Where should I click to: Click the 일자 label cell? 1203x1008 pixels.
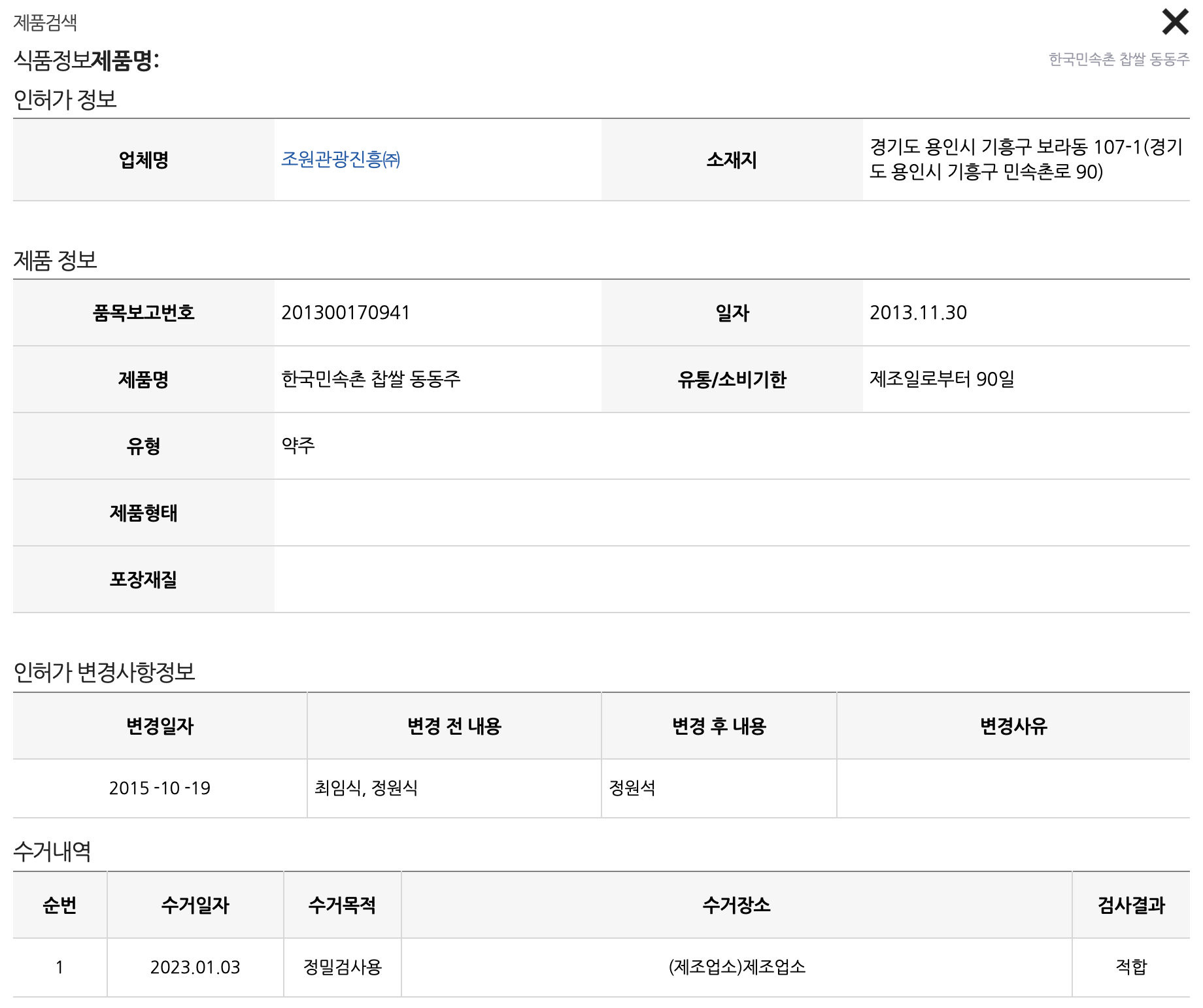point(732,312)
